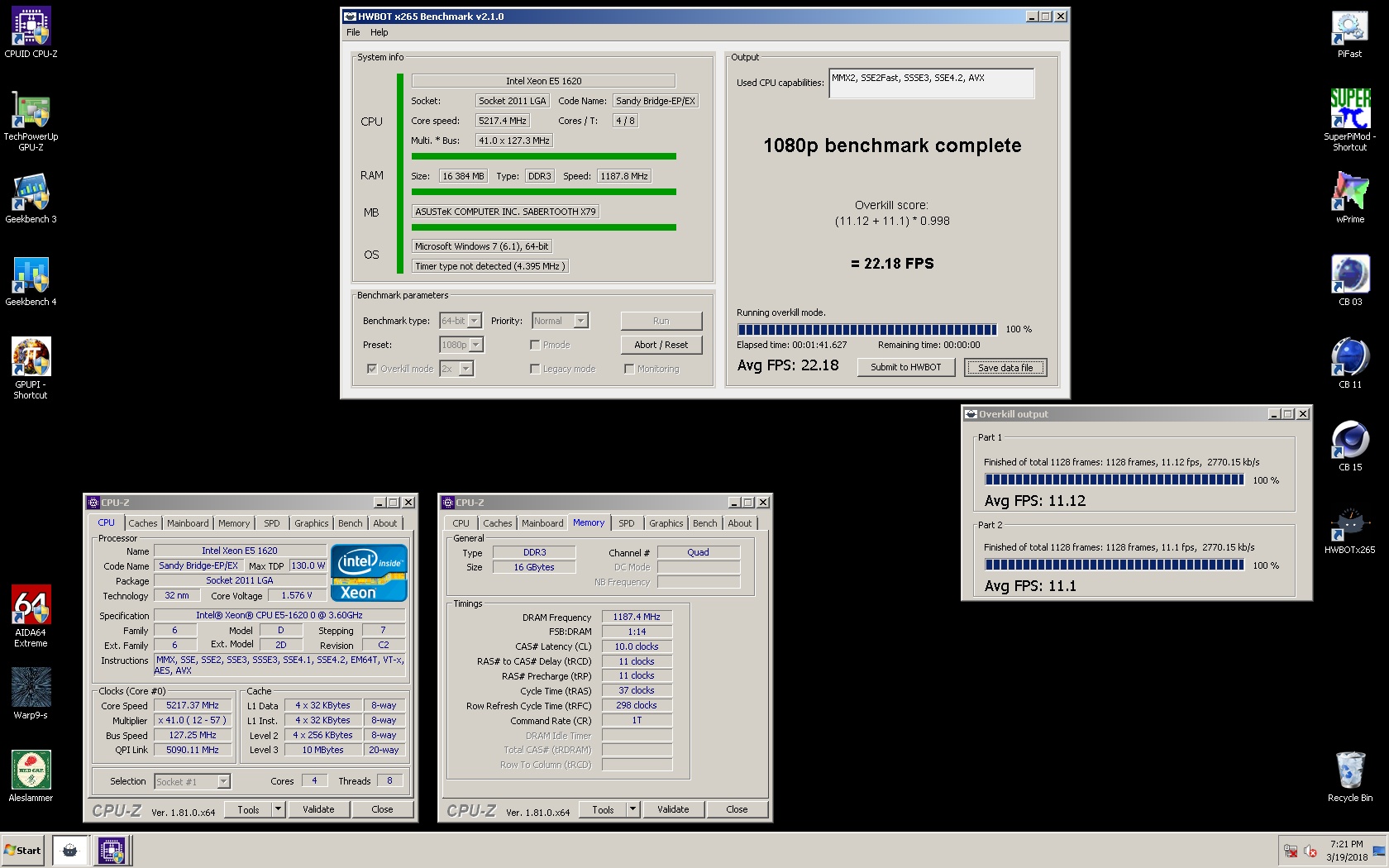Launch the Warp9-s desktop icon
The height and width of the screenshot is (868, 1389).
point(31,694)
